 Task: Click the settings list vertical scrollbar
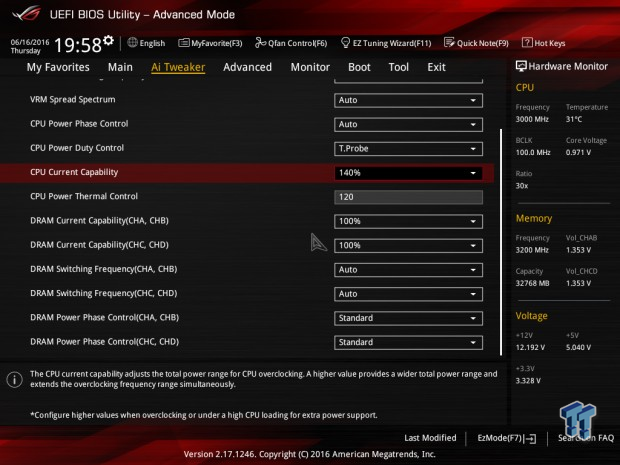(501, 242)
